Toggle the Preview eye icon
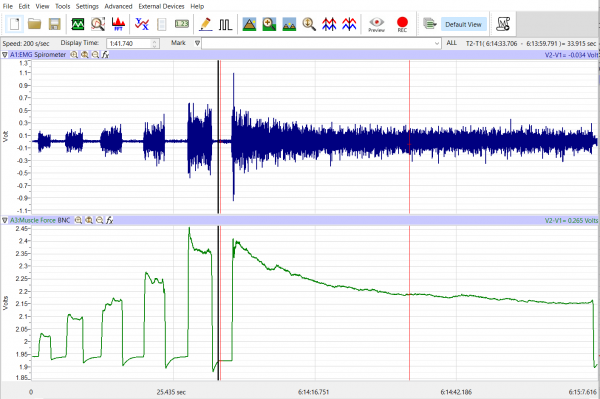 (376, 24)
